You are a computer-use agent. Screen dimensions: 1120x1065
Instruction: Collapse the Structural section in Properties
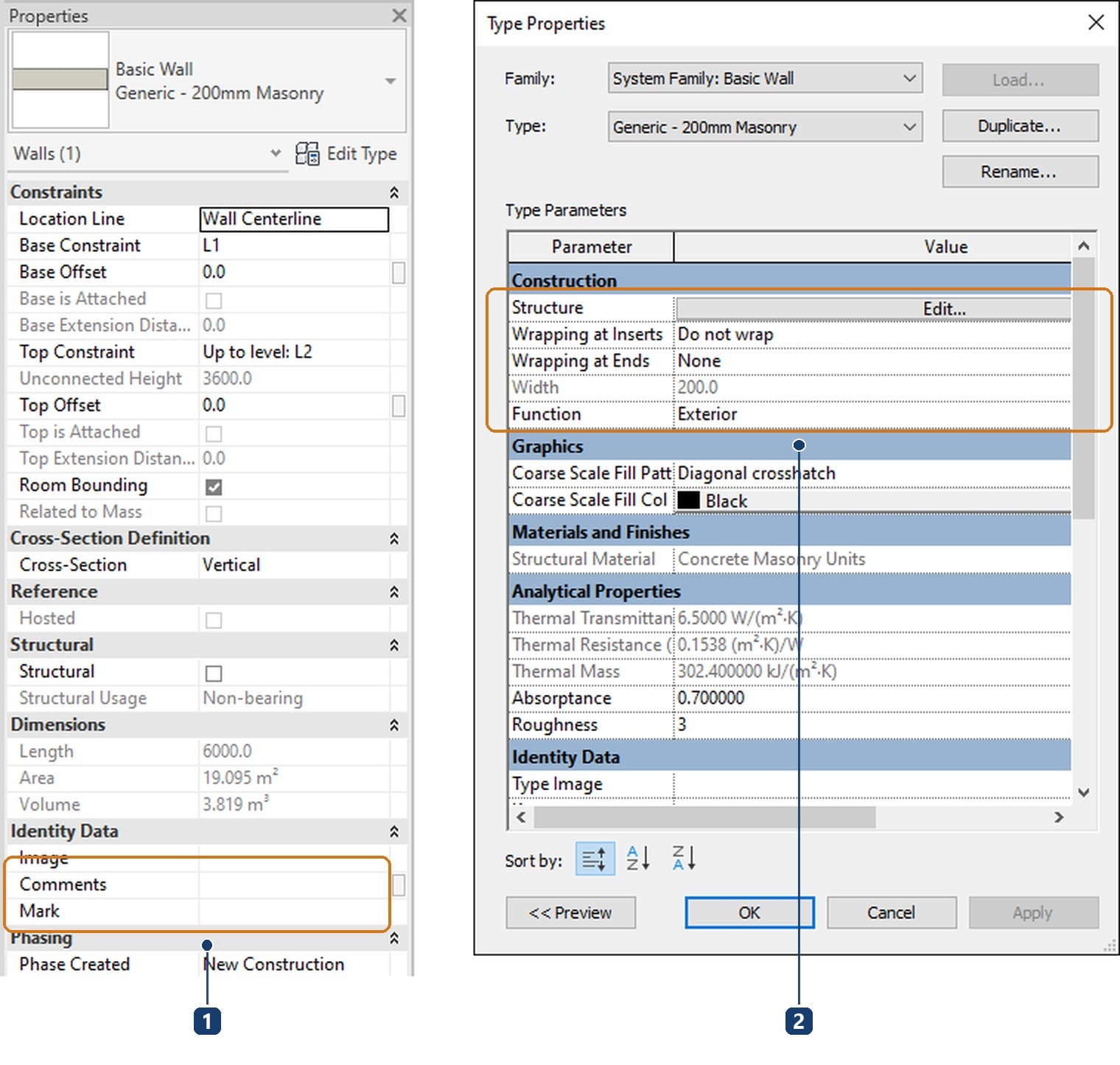pyautogui.click(x=394, y=645)
